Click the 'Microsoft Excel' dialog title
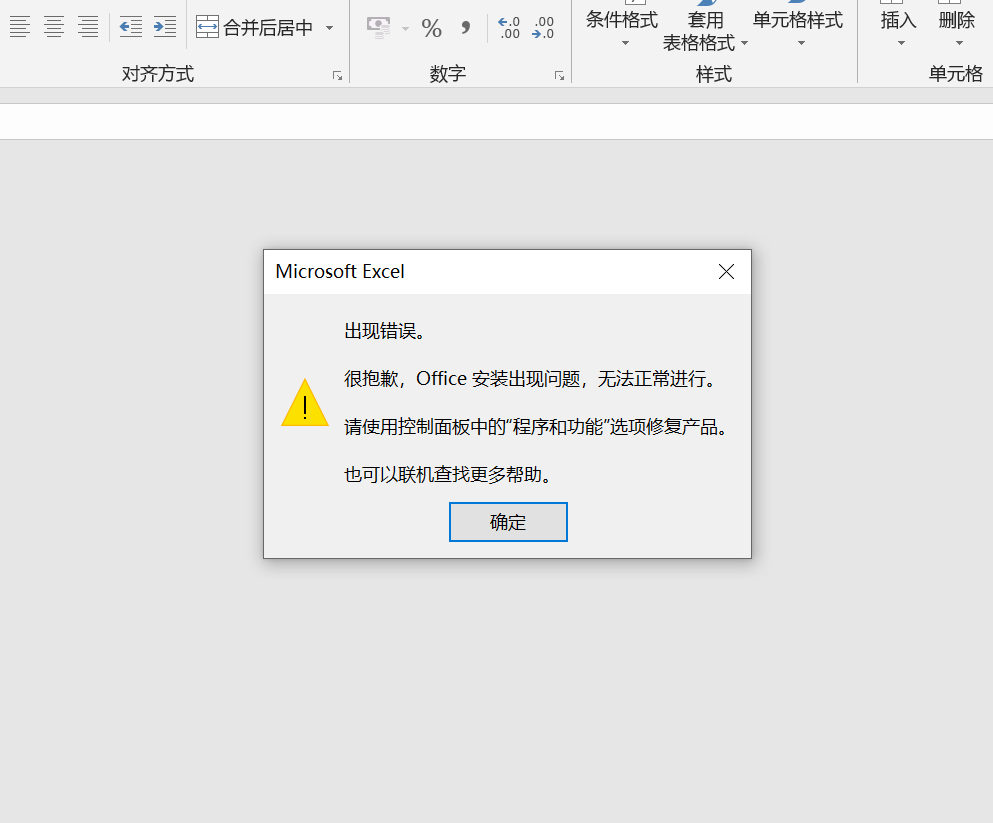Screen dimensions: 993x823 point(340,272)
